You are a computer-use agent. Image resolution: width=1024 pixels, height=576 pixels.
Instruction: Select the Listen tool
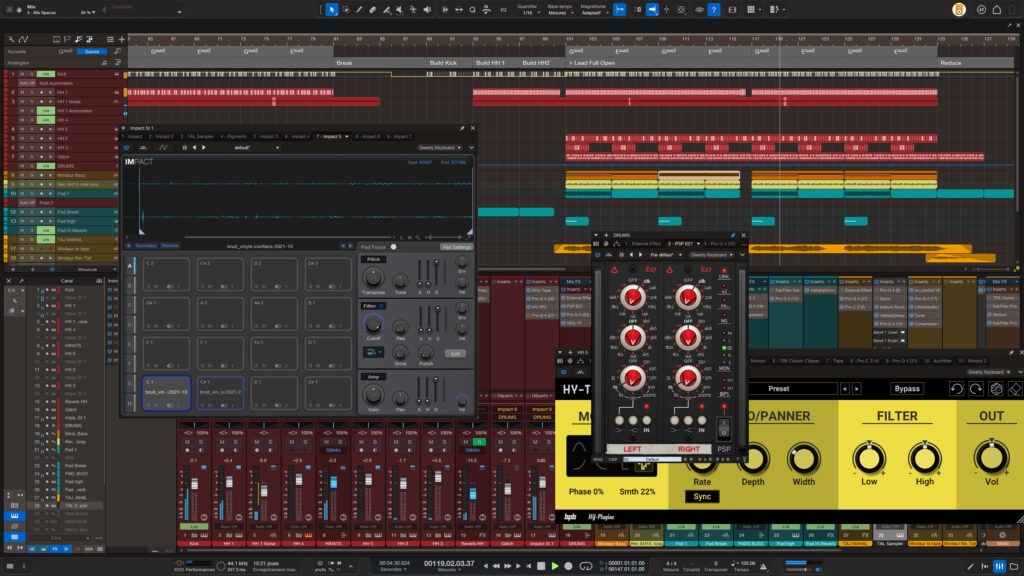pos(427,10)
